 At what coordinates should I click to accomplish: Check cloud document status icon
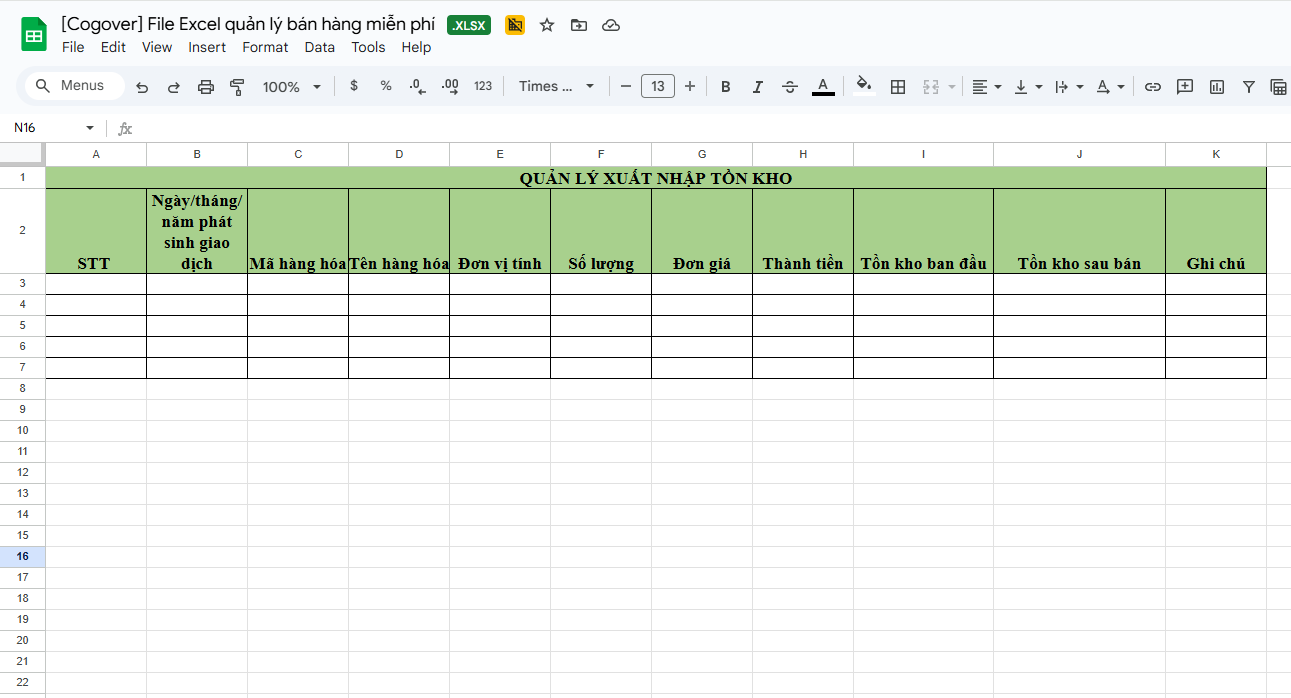point(611,25)
